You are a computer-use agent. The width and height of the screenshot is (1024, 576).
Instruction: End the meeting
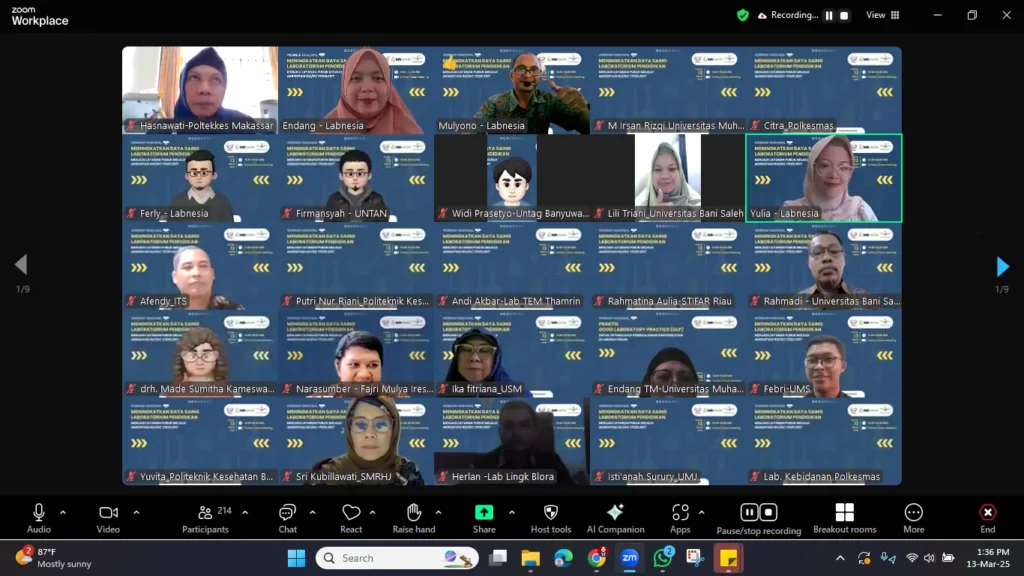987,516
